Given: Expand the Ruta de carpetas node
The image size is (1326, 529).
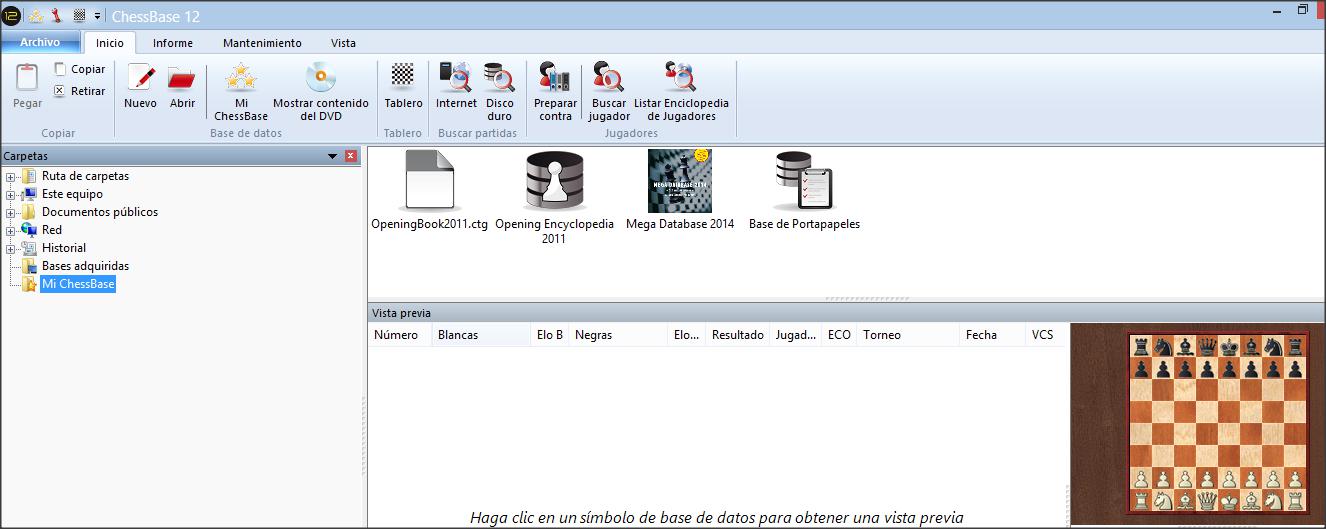Looking at the screenshot, I should click(10, 177).
